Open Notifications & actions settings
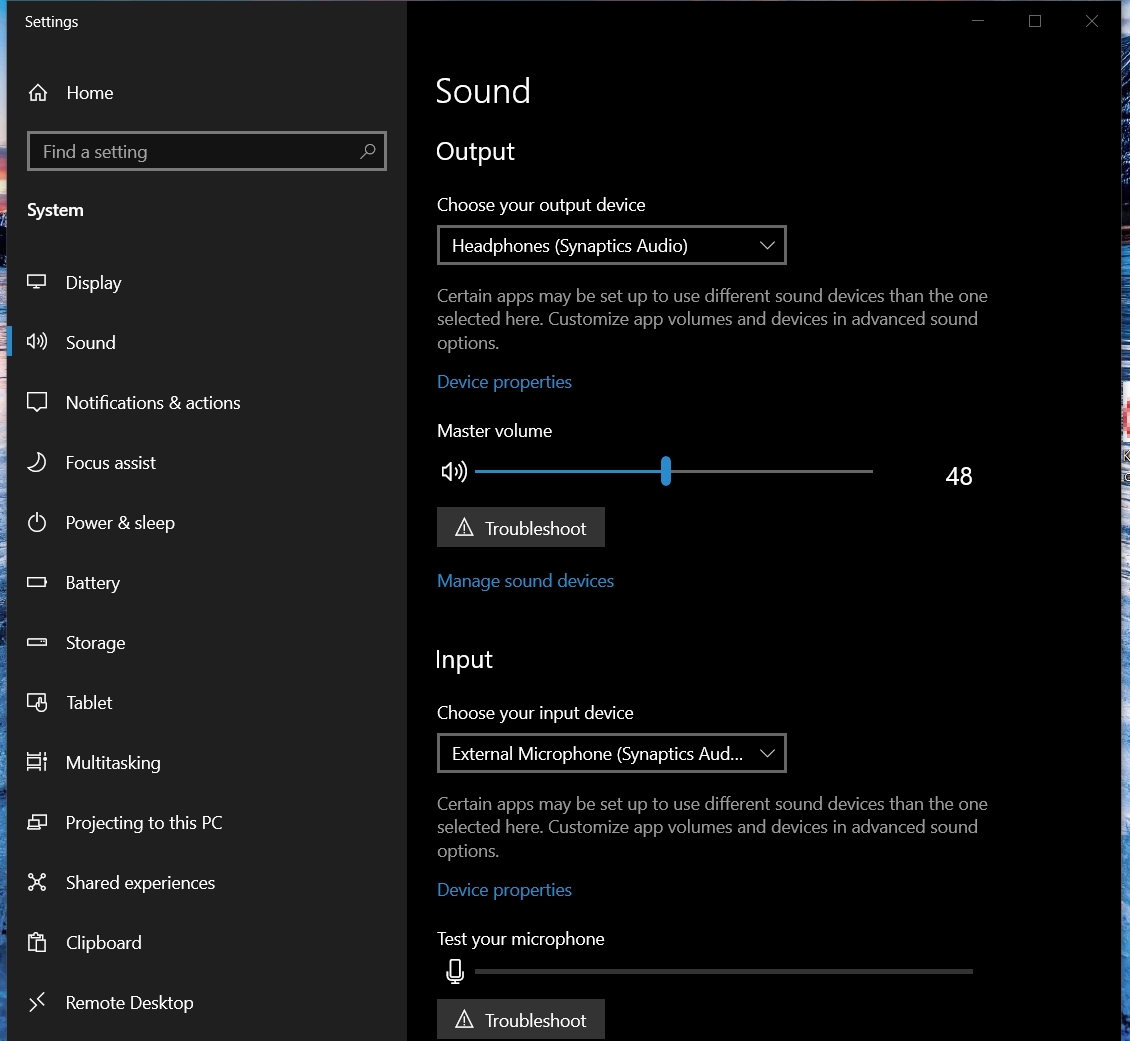 click(153, 403)
